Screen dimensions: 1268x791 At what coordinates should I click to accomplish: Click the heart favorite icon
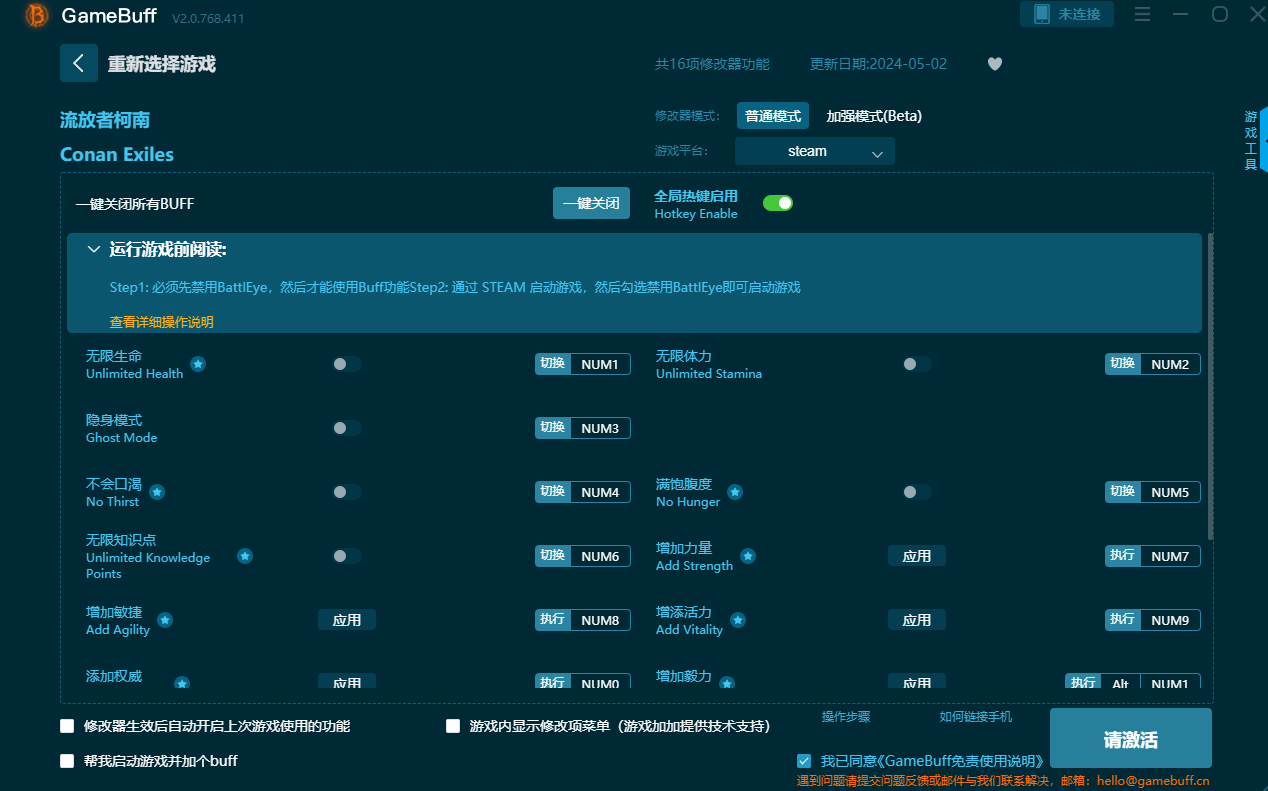(995, 64)
